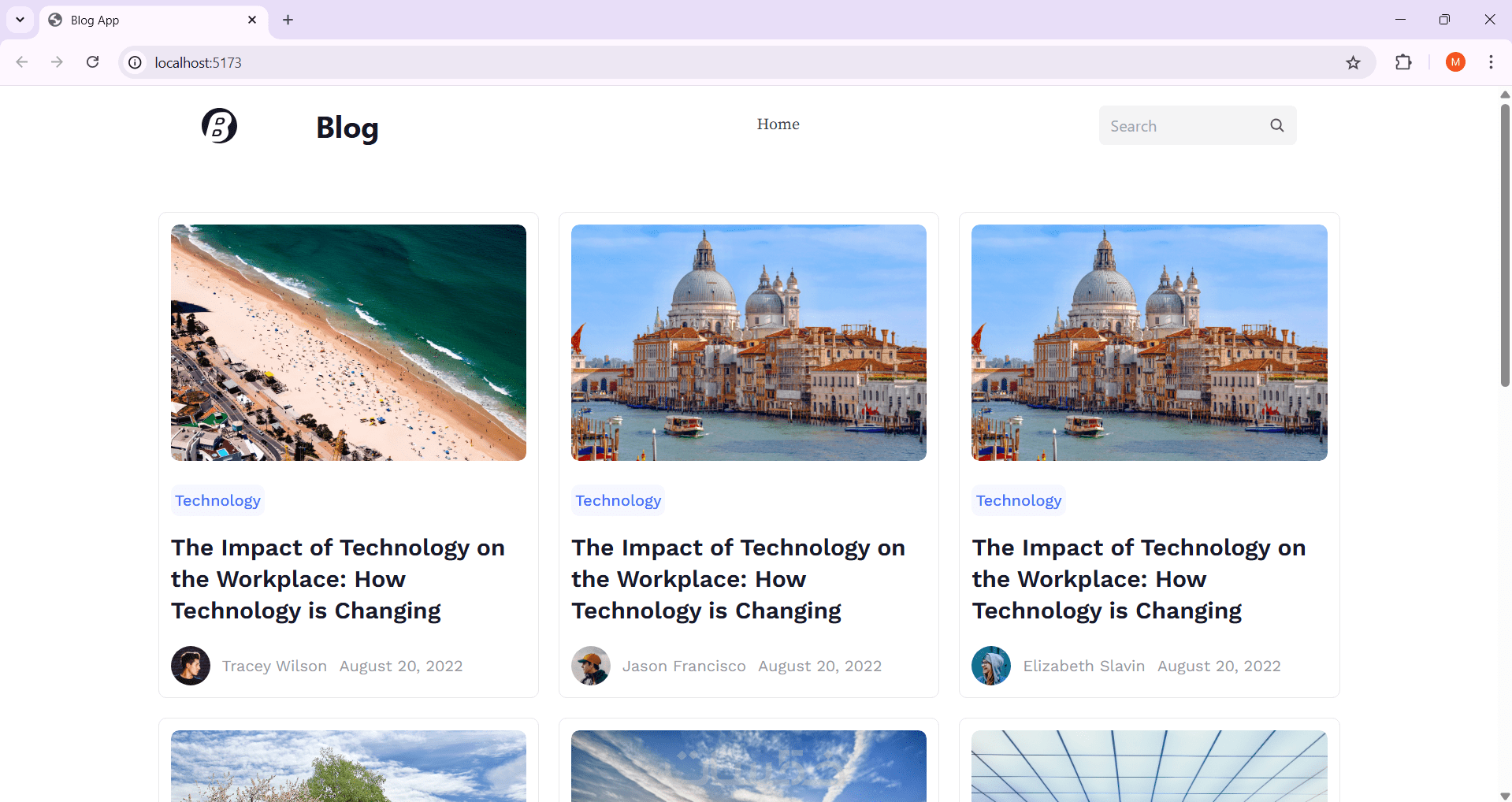1512x802 pixels.
Task: Click the search magnifier icon
Action: 1277,125
